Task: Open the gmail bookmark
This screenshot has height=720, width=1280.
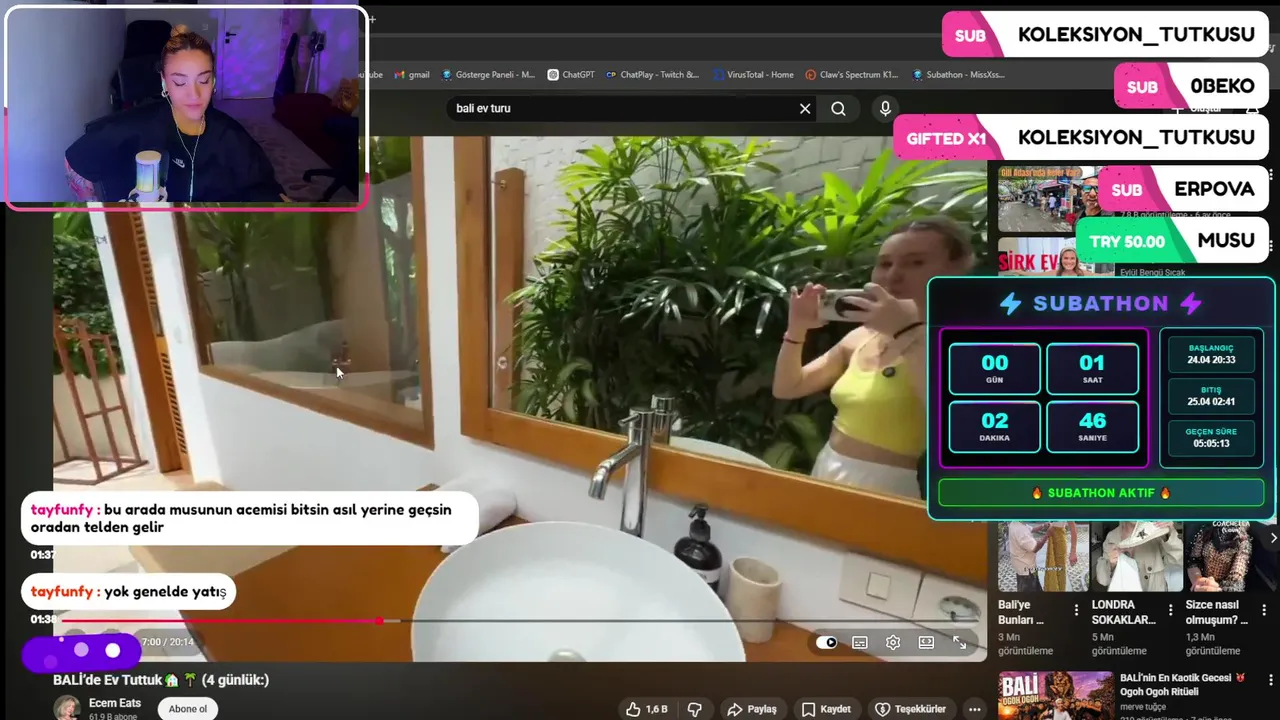Action: [x=412, y=74]
